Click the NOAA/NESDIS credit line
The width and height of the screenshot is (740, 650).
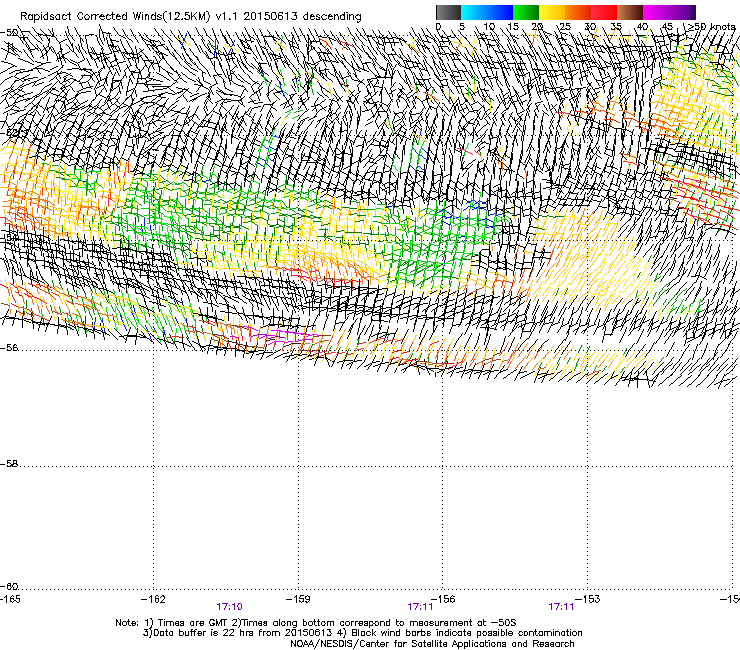[x=432, y=644]
